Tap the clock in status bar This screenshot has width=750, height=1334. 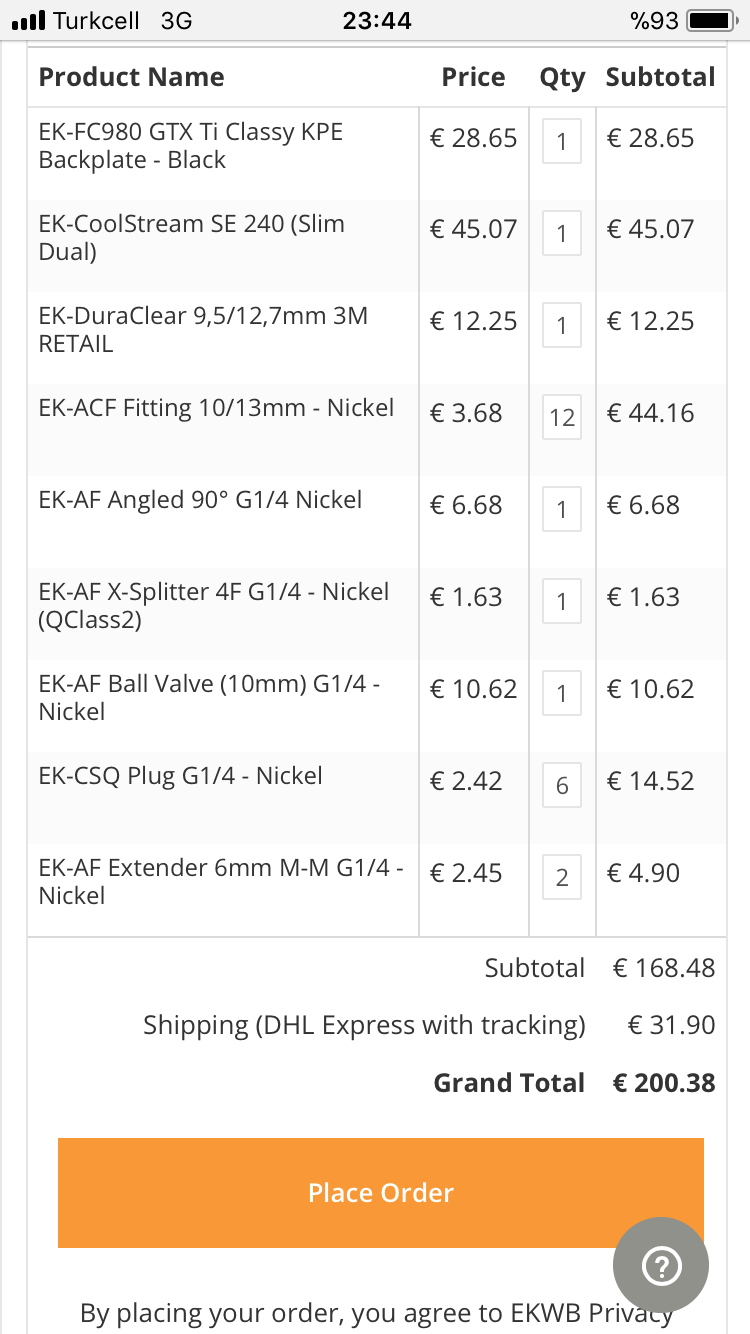tap(377, 20)
